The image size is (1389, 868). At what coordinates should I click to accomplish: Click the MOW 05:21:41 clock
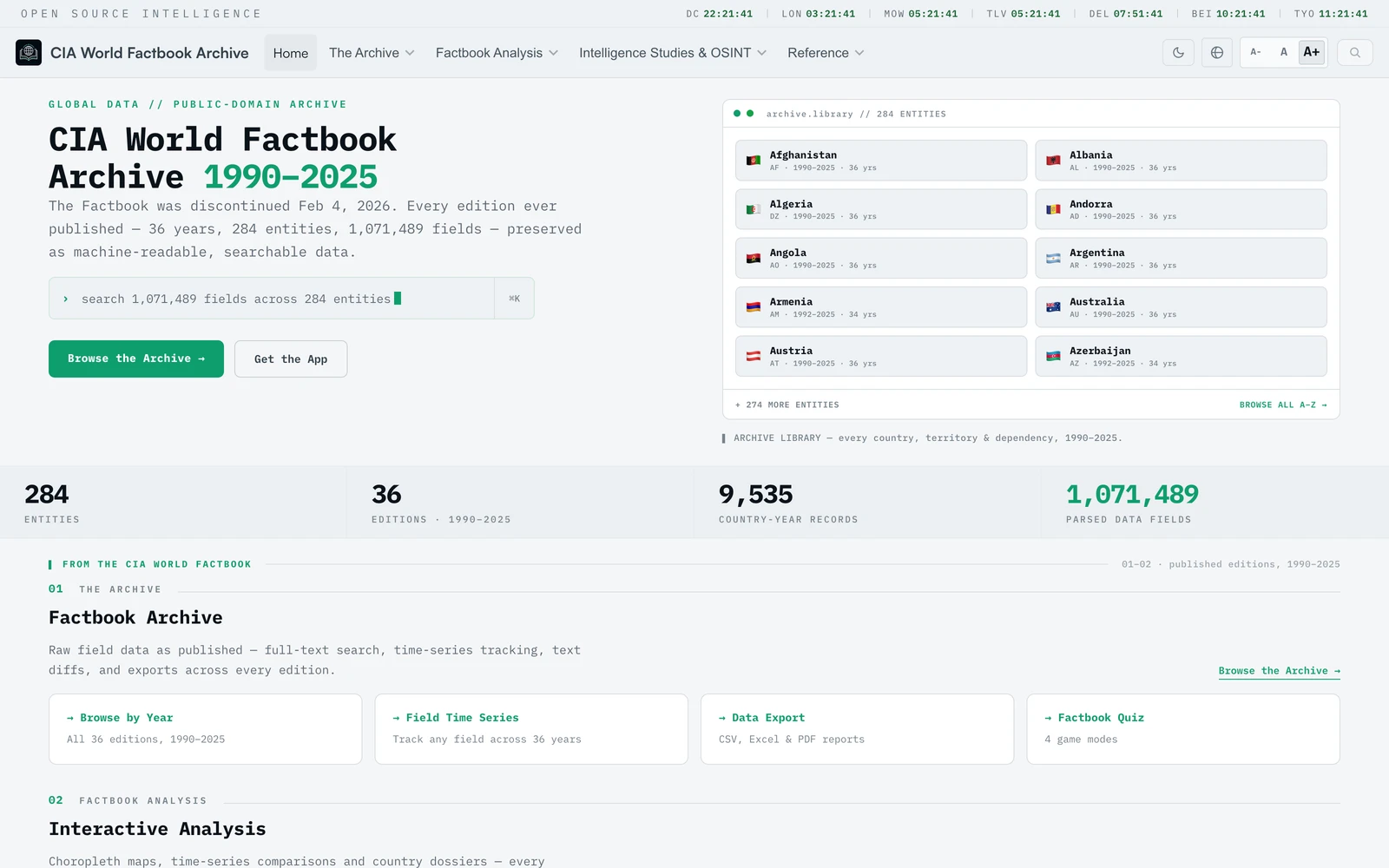pyautogui.click(x=921, y=14)
